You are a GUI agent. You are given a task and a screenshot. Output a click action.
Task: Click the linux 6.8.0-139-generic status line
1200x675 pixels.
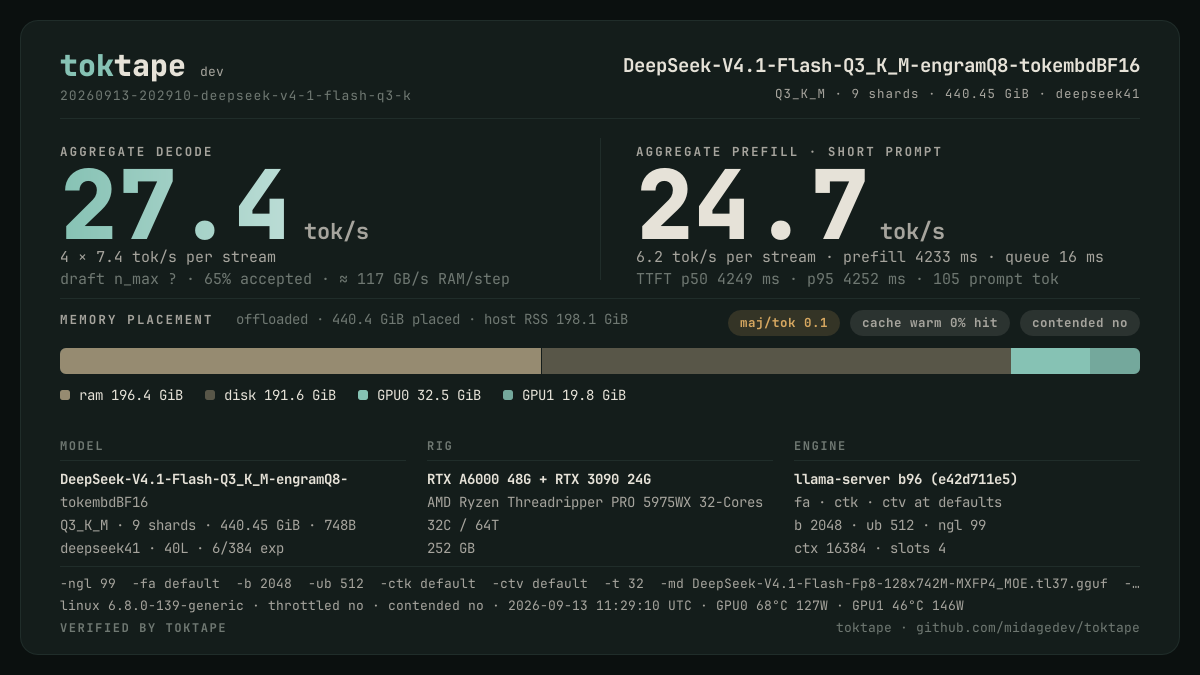point(512,606)
